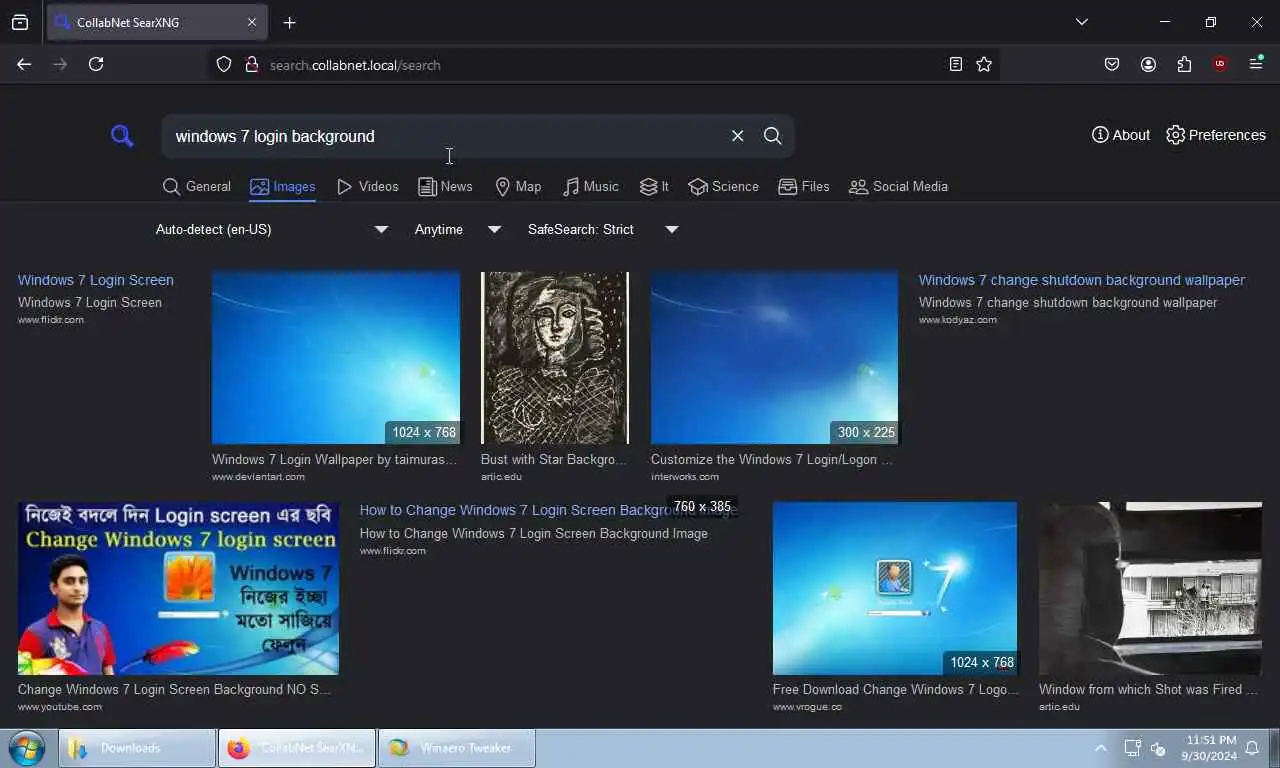Image resolution: width=1280 pixels, height=768 pixels.
Task: Open Windows 7 Login Wallpaper deviantart thumbnail
Action: coord(336,357)
